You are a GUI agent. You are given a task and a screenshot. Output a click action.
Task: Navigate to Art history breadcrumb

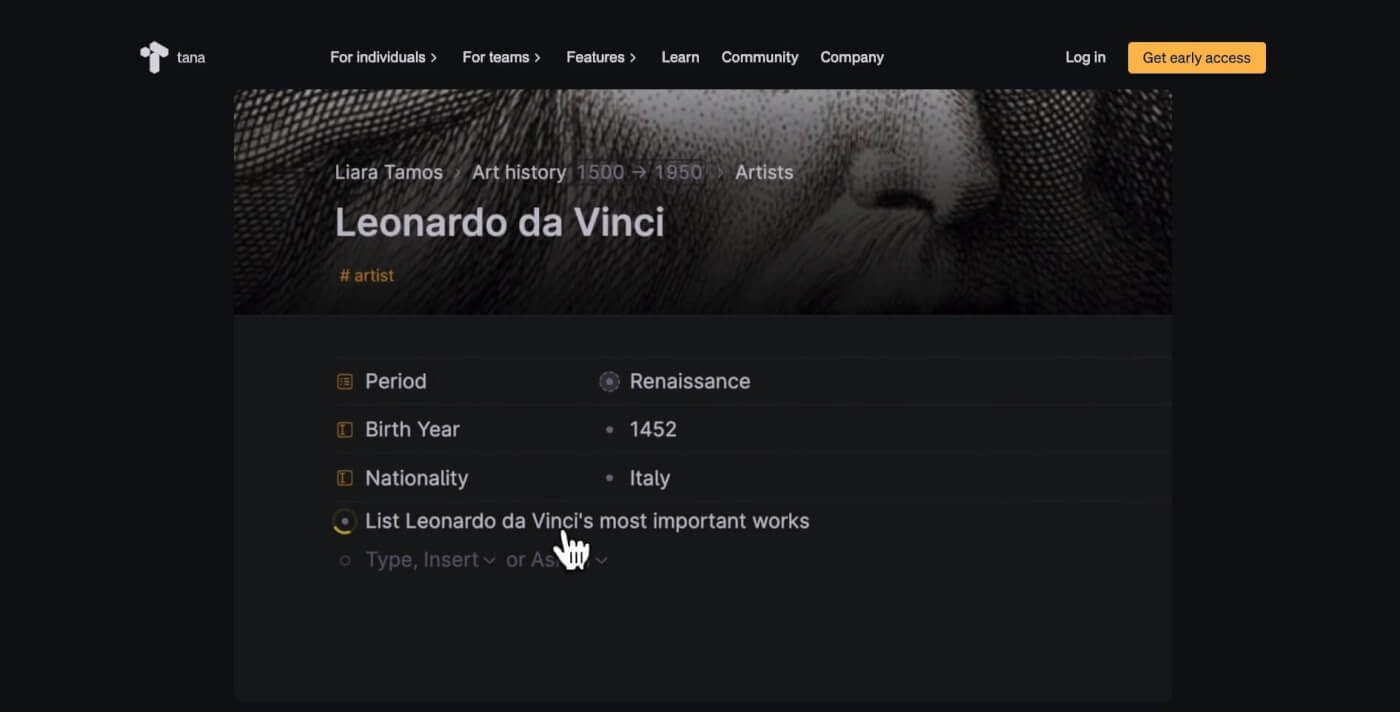[x=517, y=172]
